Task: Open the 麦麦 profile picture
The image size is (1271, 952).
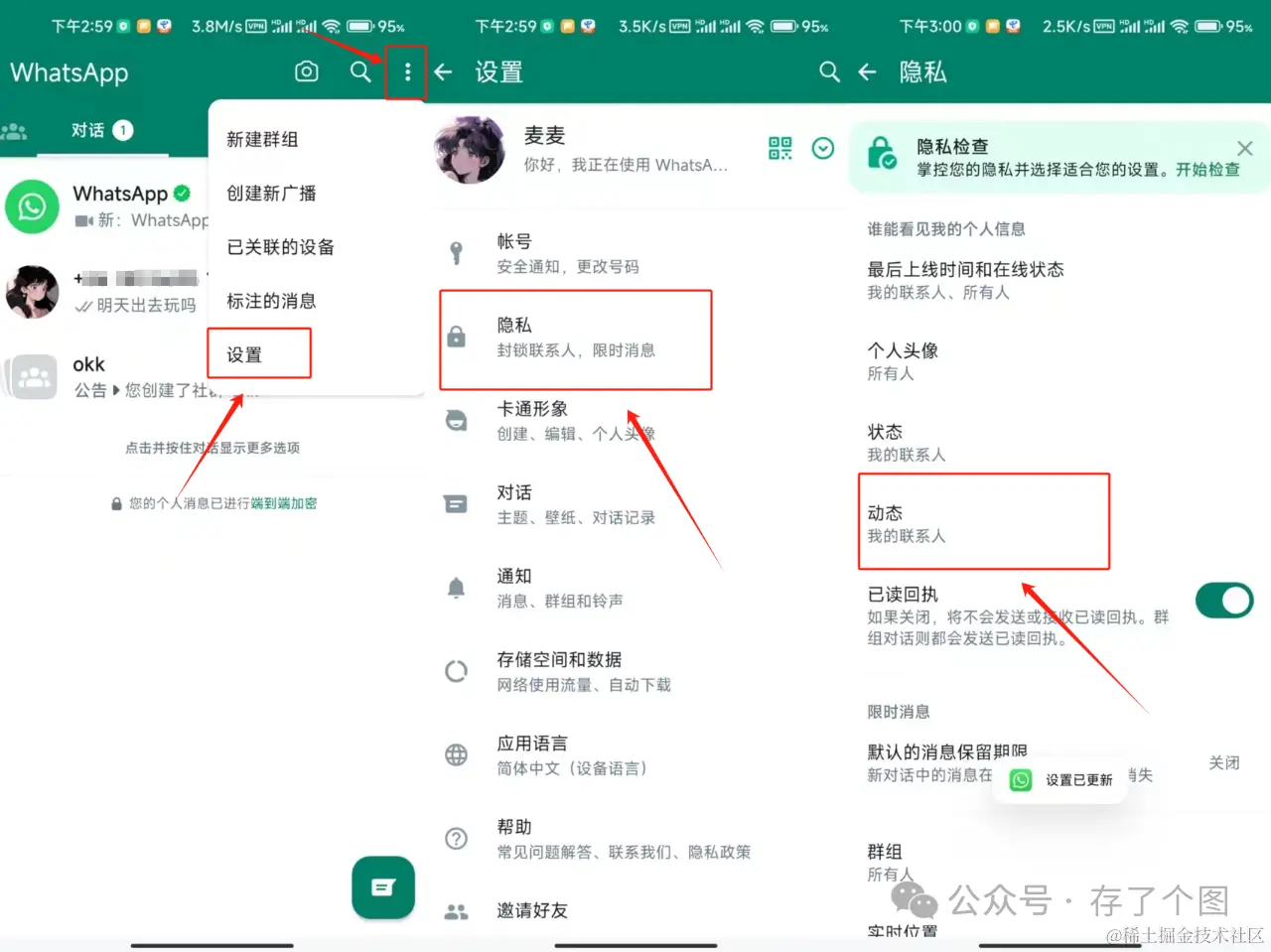Action: (x=470, y=150)
